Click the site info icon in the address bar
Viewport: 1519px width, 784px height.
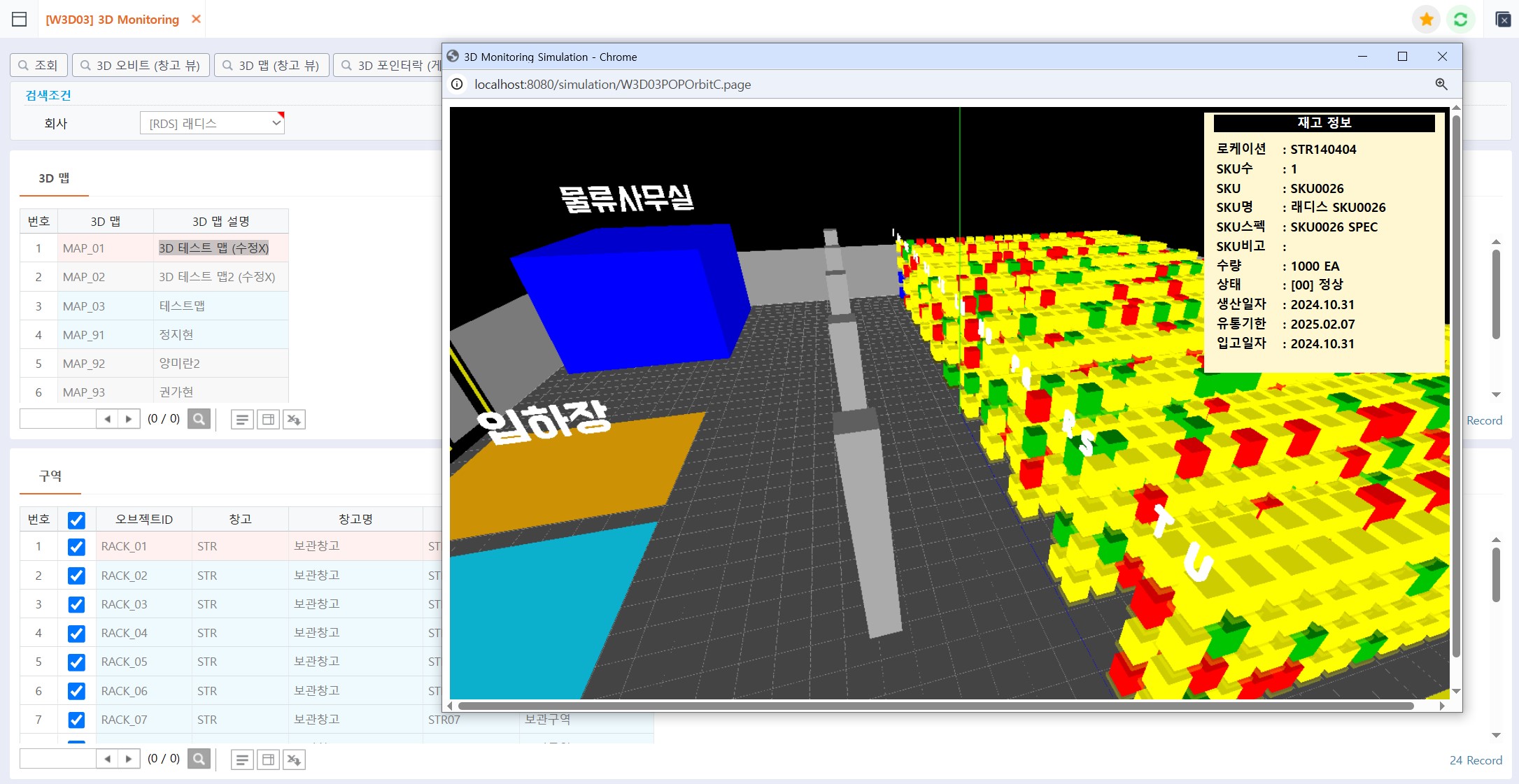[x=457, y=84]
